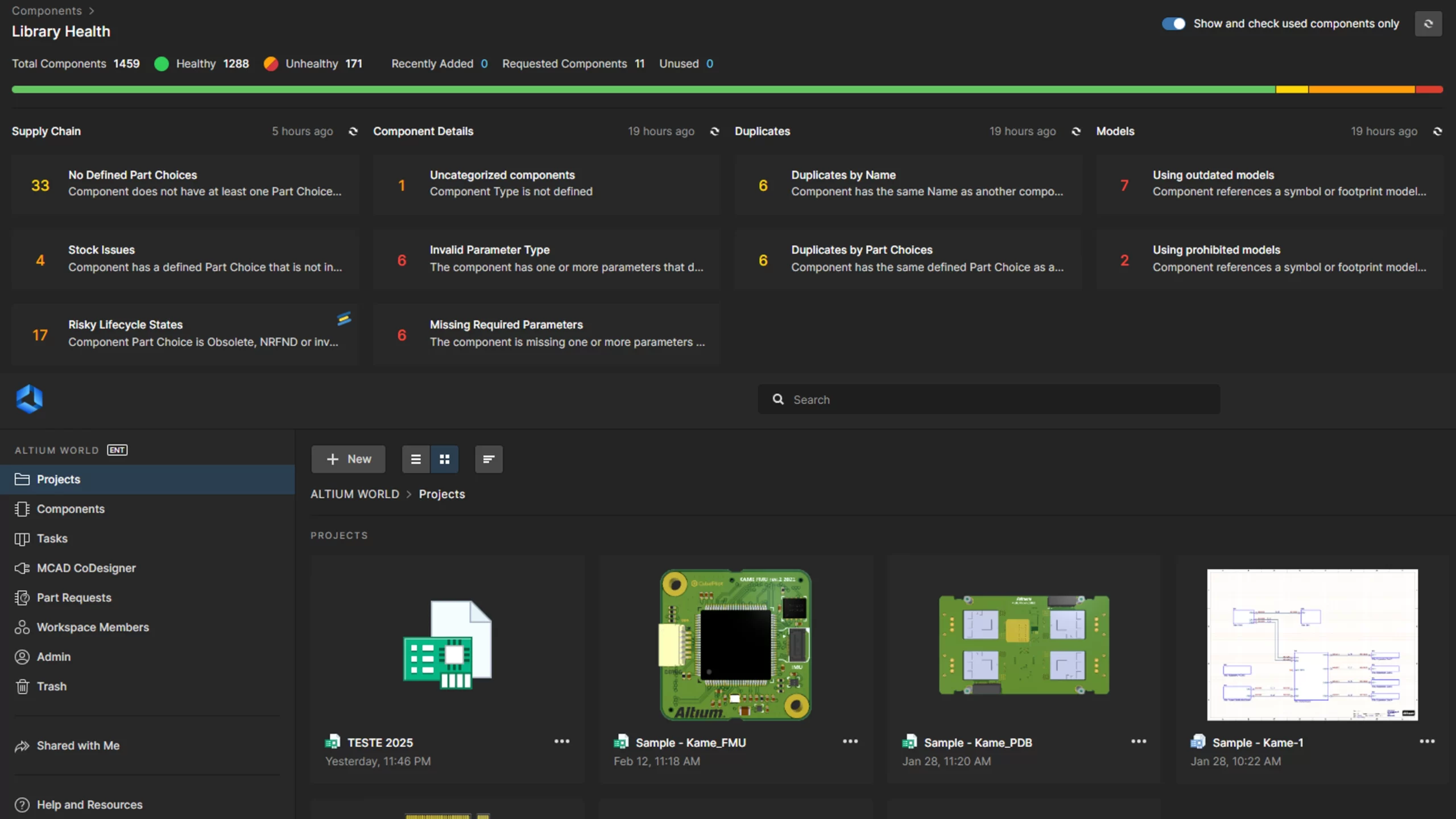Open more options for TESTE 2025
The width and height of the screenshot is (1456, 819).
[562, 742]
